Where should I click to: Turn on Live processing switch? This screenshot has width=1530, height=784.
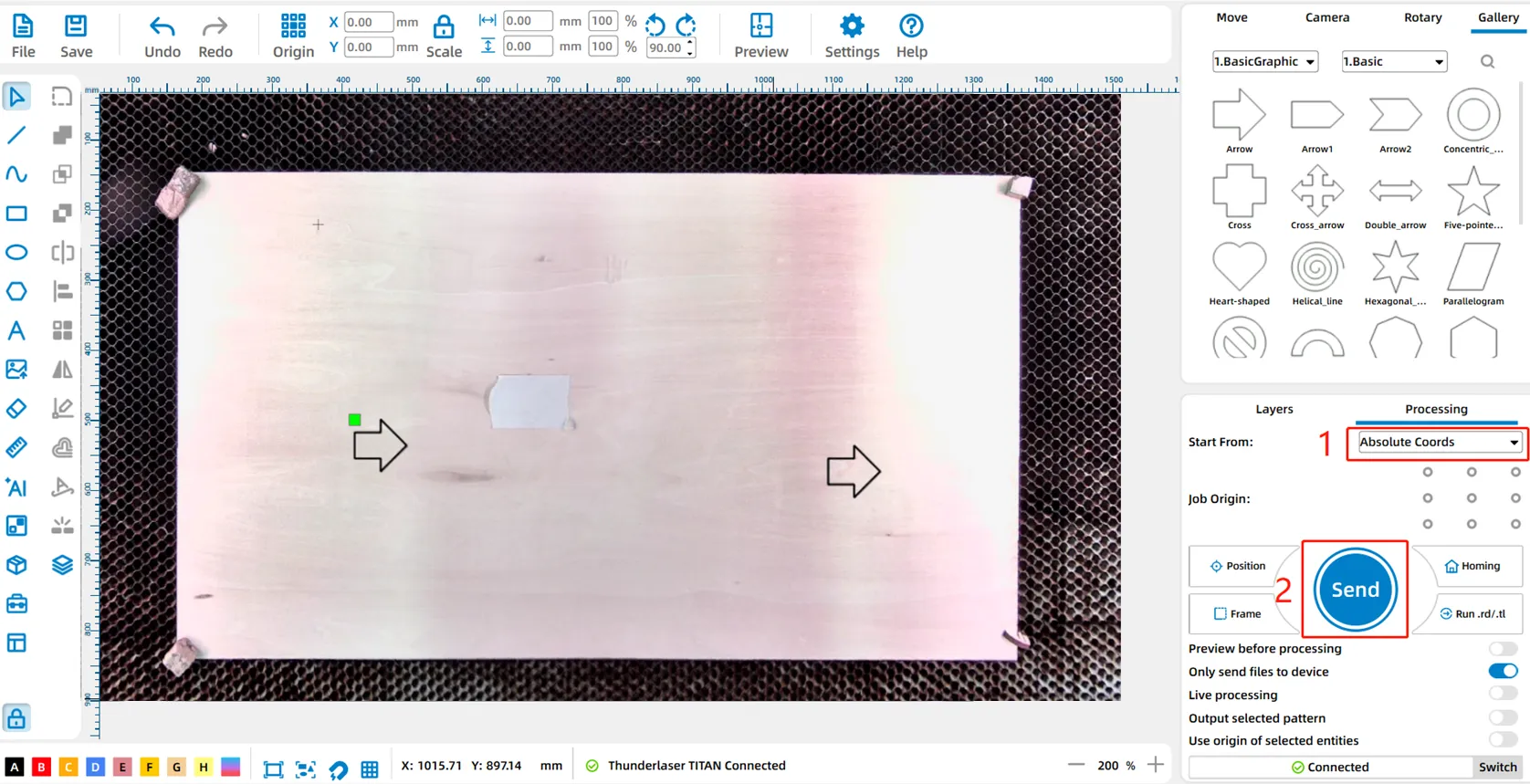click(1502, 695)
